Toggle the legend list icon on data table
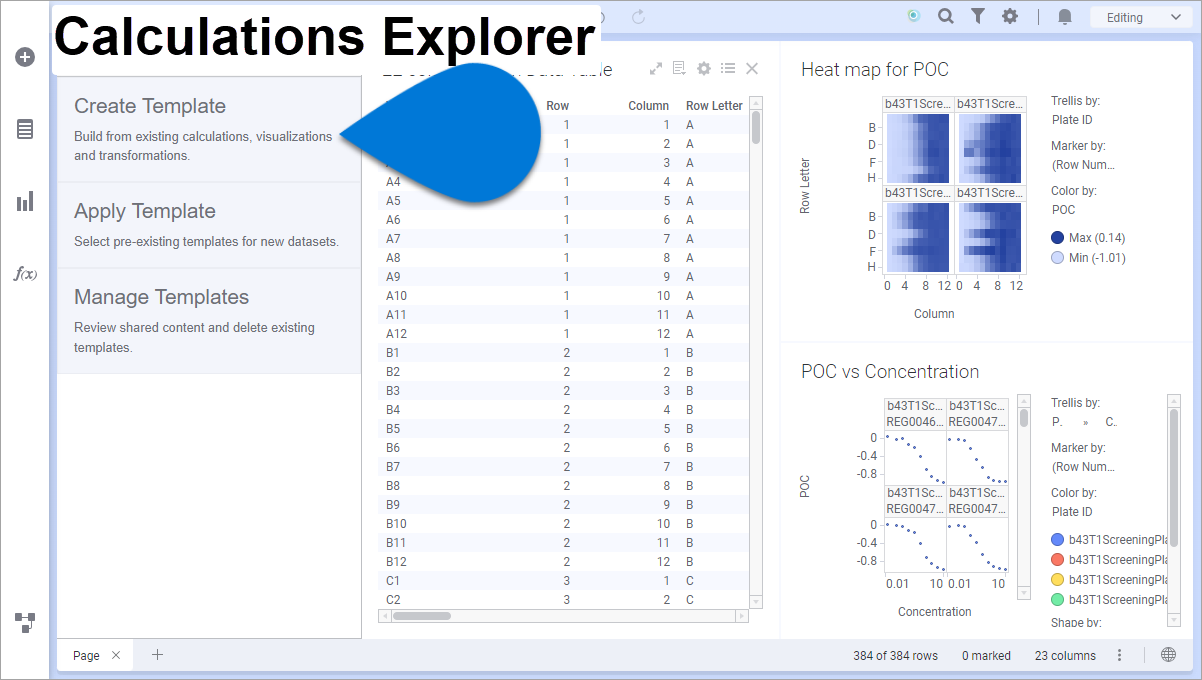1202x680 pixels. click(x=728, y=69)
